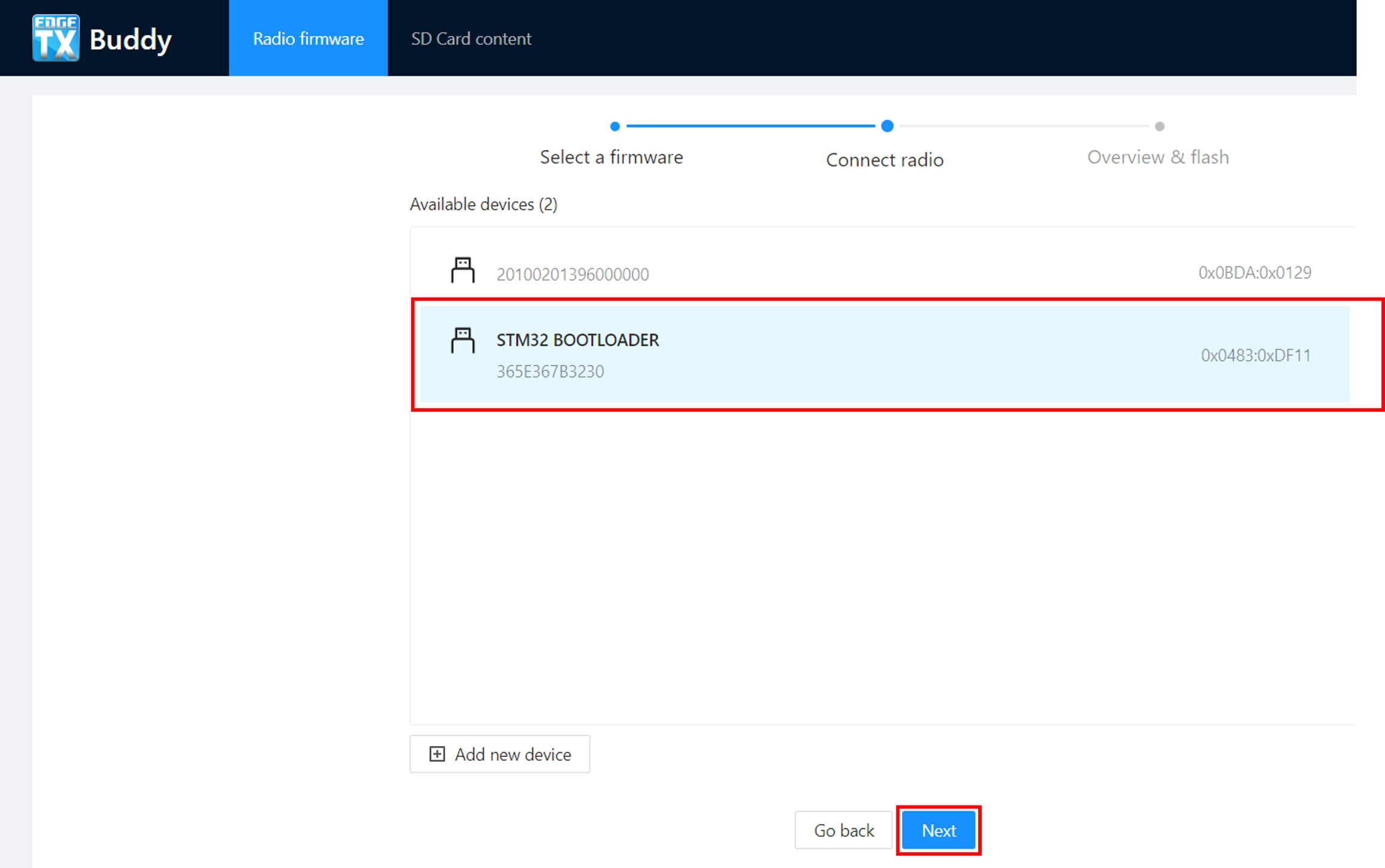The height and width of the screenshot is (868, 1385).
Task: Click the Buddy title text
Action: (x=130, y=40)
